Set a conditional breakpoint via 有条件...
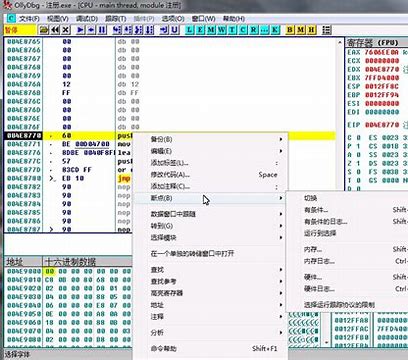Image resolution: width=408 pixels, height=360 pixels. click(316, 210)
